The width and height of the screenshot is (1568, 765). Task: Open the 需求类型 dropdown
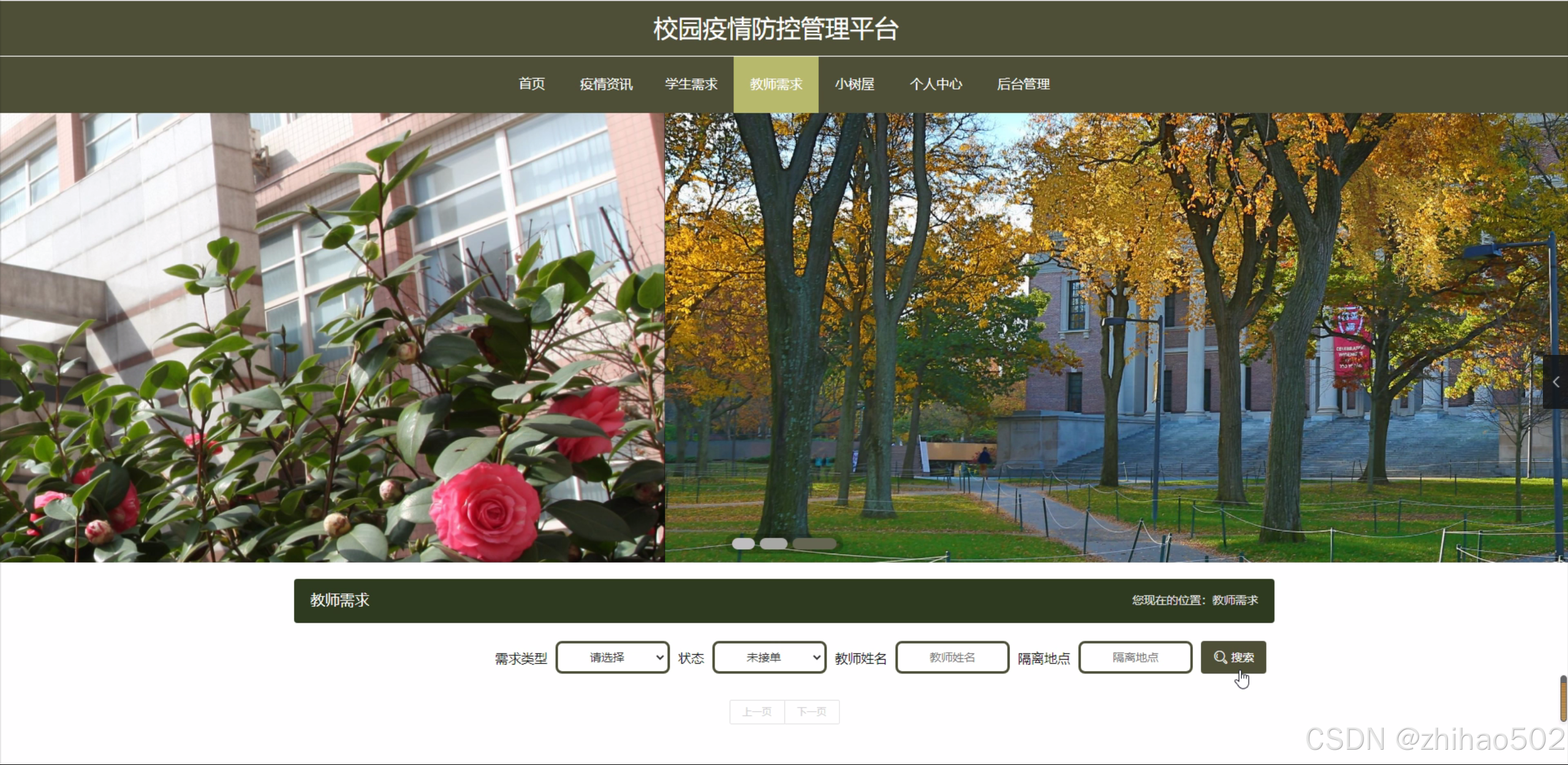pyautogui.click(x=612, y=657)
